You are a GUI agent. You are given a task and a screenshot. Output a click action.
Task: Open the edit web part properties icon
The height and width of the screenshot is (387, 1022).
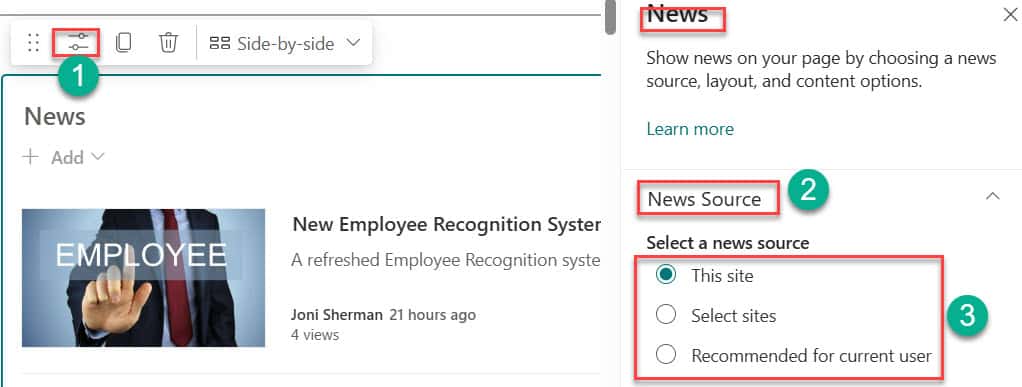[79, 43]
